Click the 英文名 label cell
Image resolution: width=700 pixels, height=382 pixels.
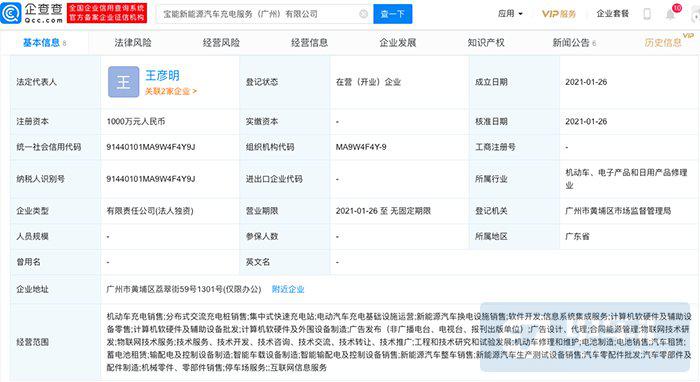coord(284,262)
